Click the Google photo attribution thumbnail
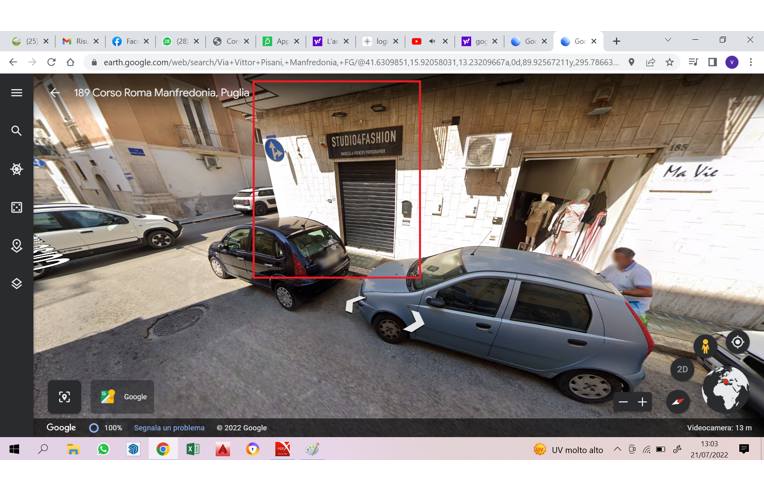Screen dimensions: 764x492 click(123, 396)
